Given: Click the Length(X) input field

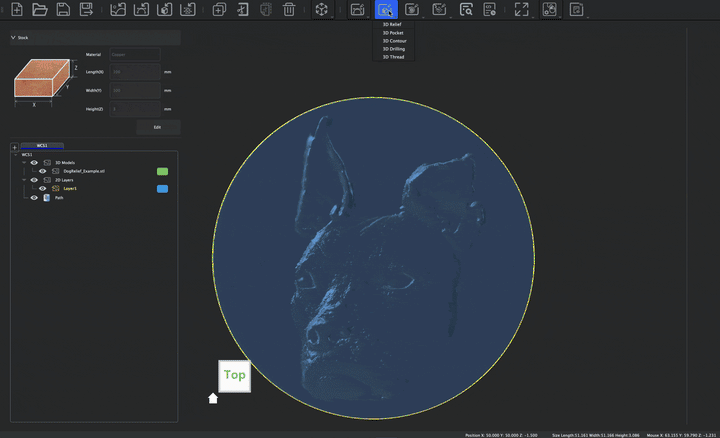Looking at the screenshot, I should pos(135,72).
